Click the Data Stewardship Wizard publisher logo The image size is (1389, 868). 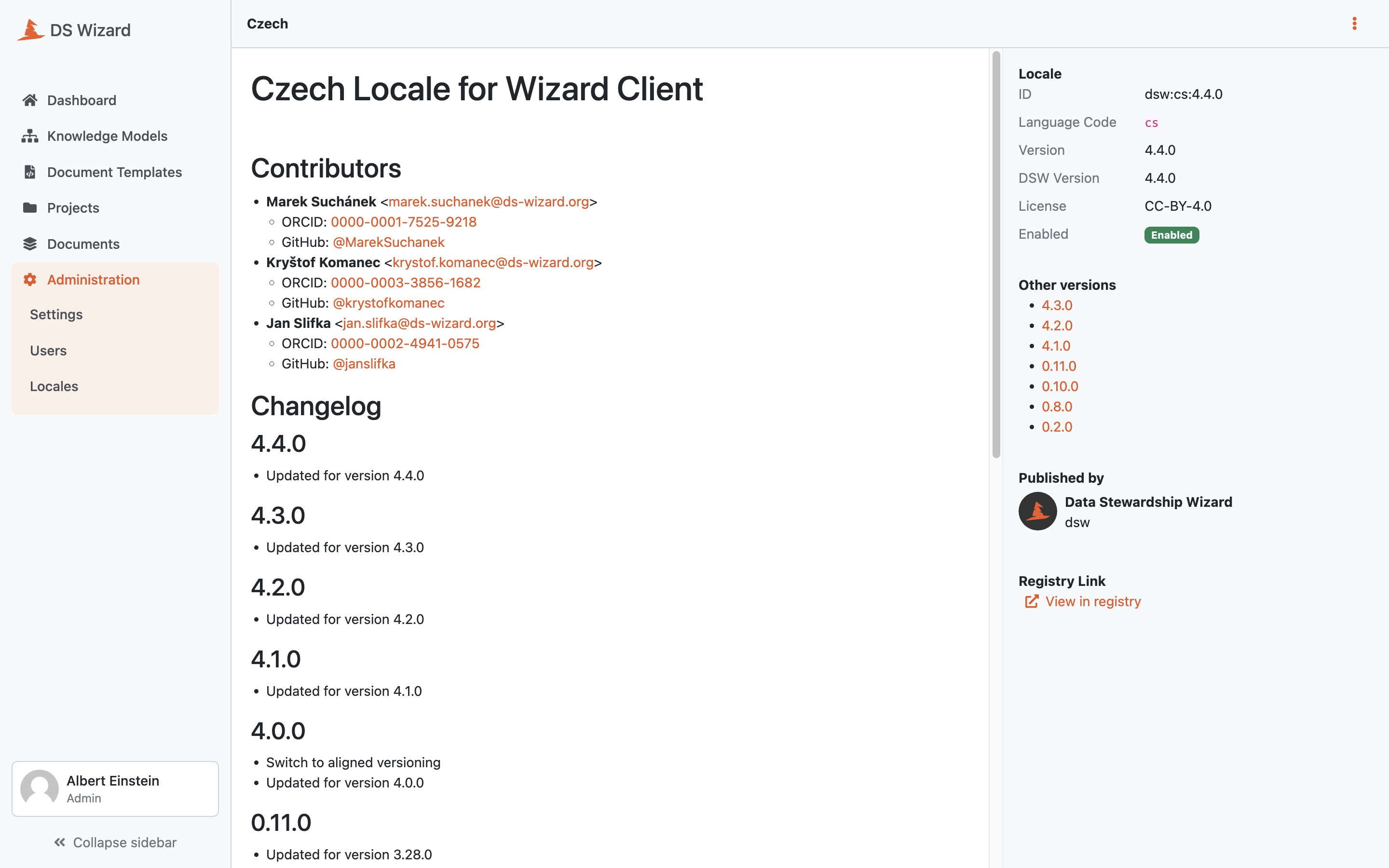(x=1038, y=511)
